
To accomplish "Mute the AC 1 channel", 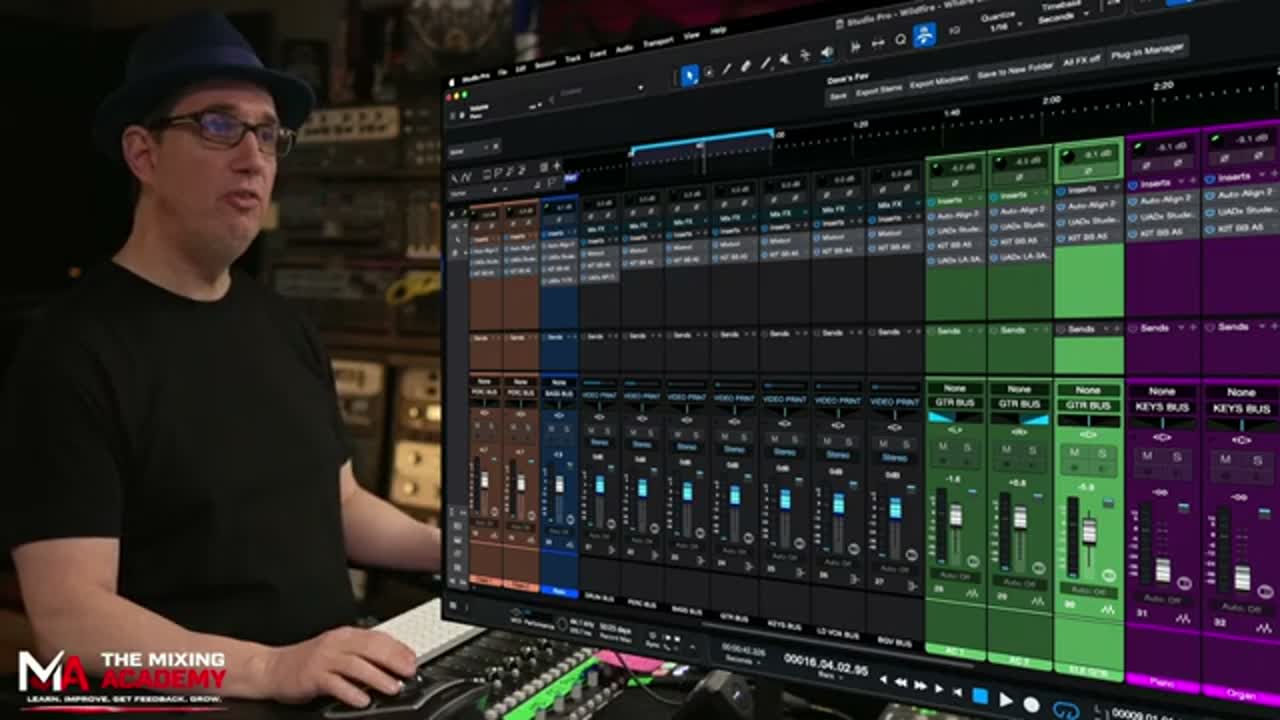I will click(x=943, y=447).
